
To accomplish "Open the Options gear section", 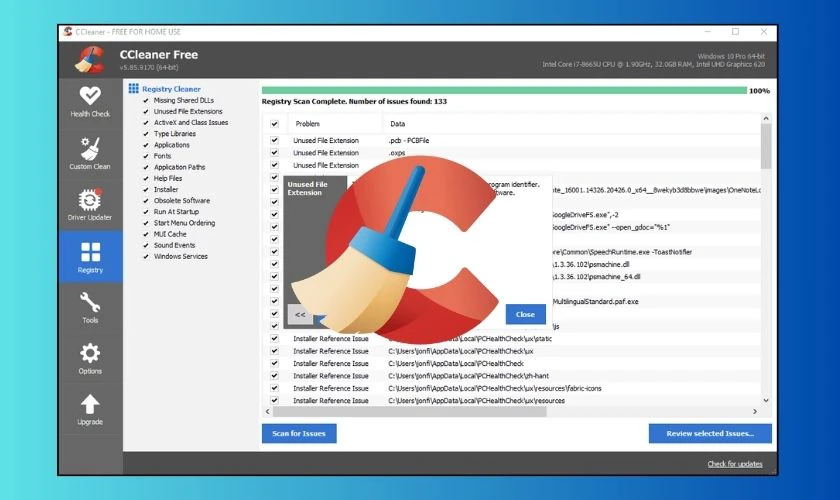I will [90, 359].
